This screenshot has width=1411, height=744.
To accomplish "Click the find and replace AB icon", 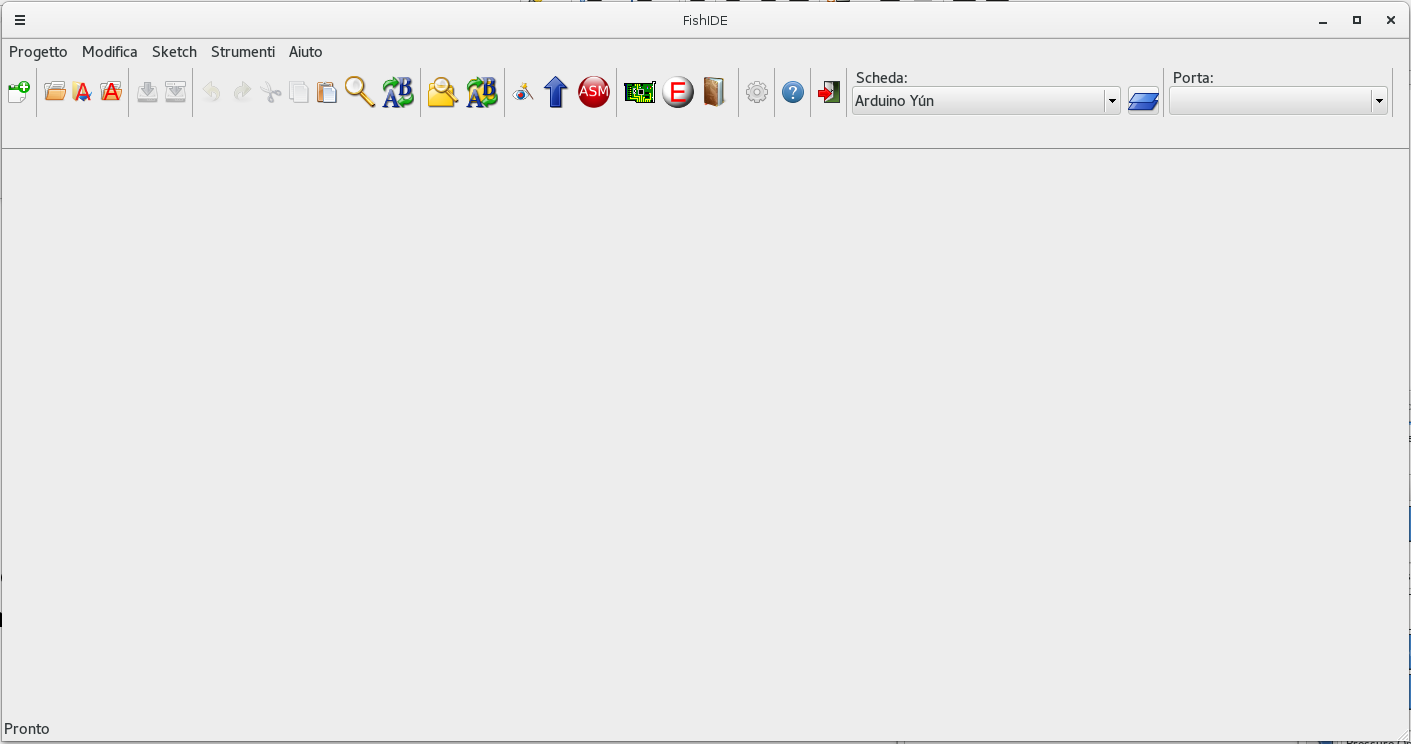I will coord(398,92).
